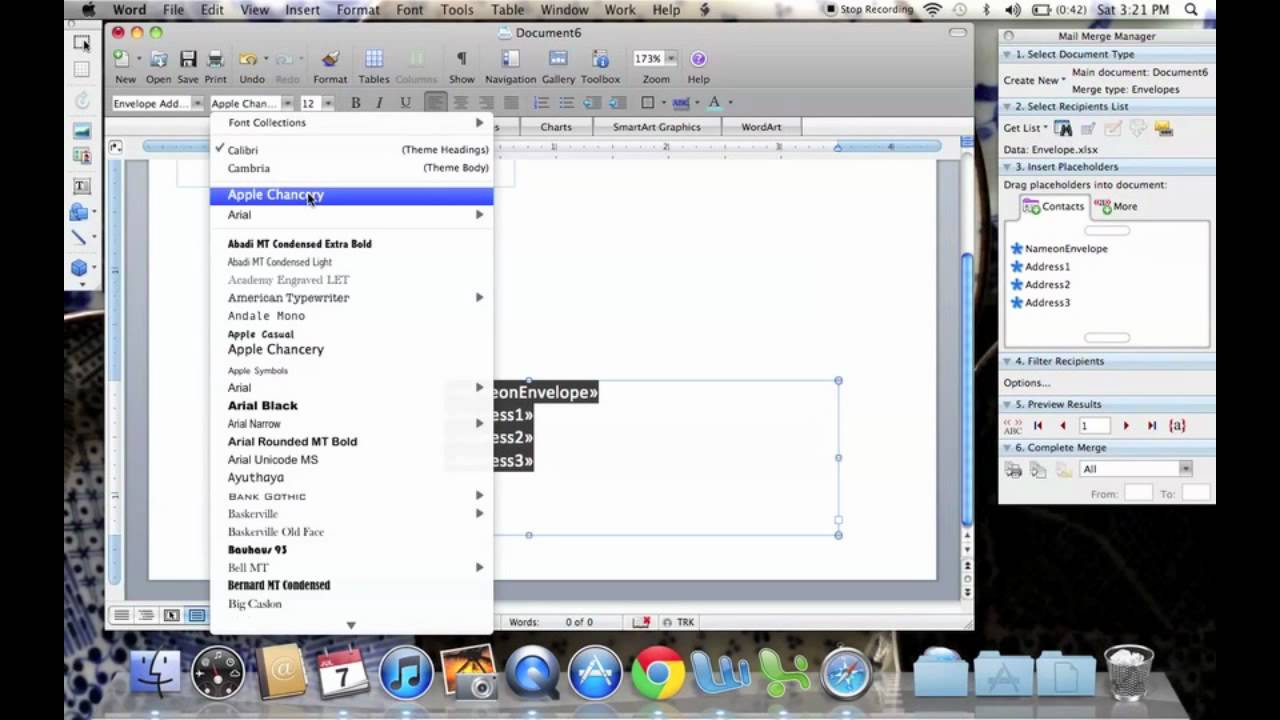Click the scroll-down arrow of font list
Screen dimensions: 1280x720
pos(351,625)
